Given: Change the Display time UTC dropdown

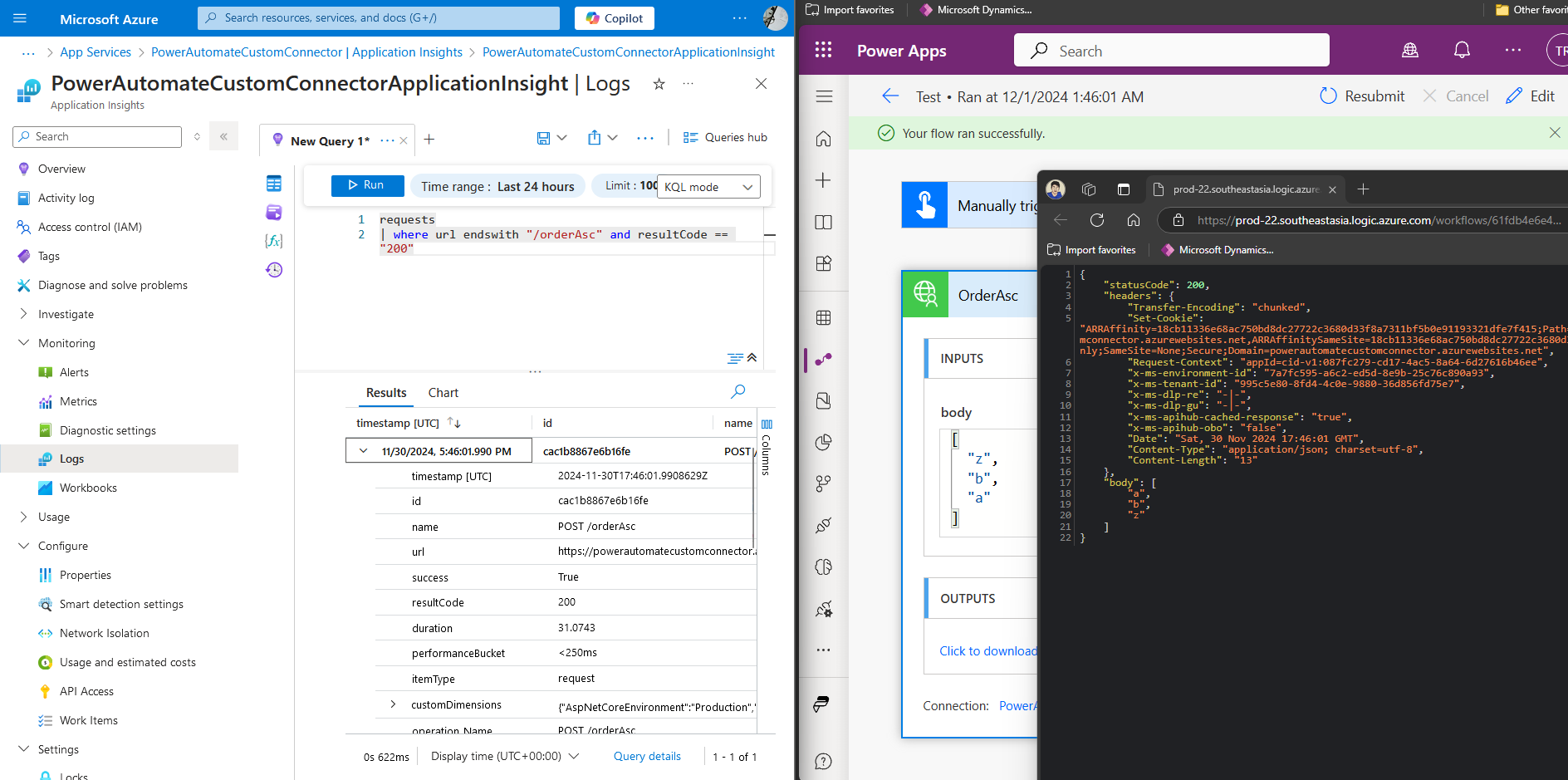Looking at the screenshot, I should click(x=505, y=757).
